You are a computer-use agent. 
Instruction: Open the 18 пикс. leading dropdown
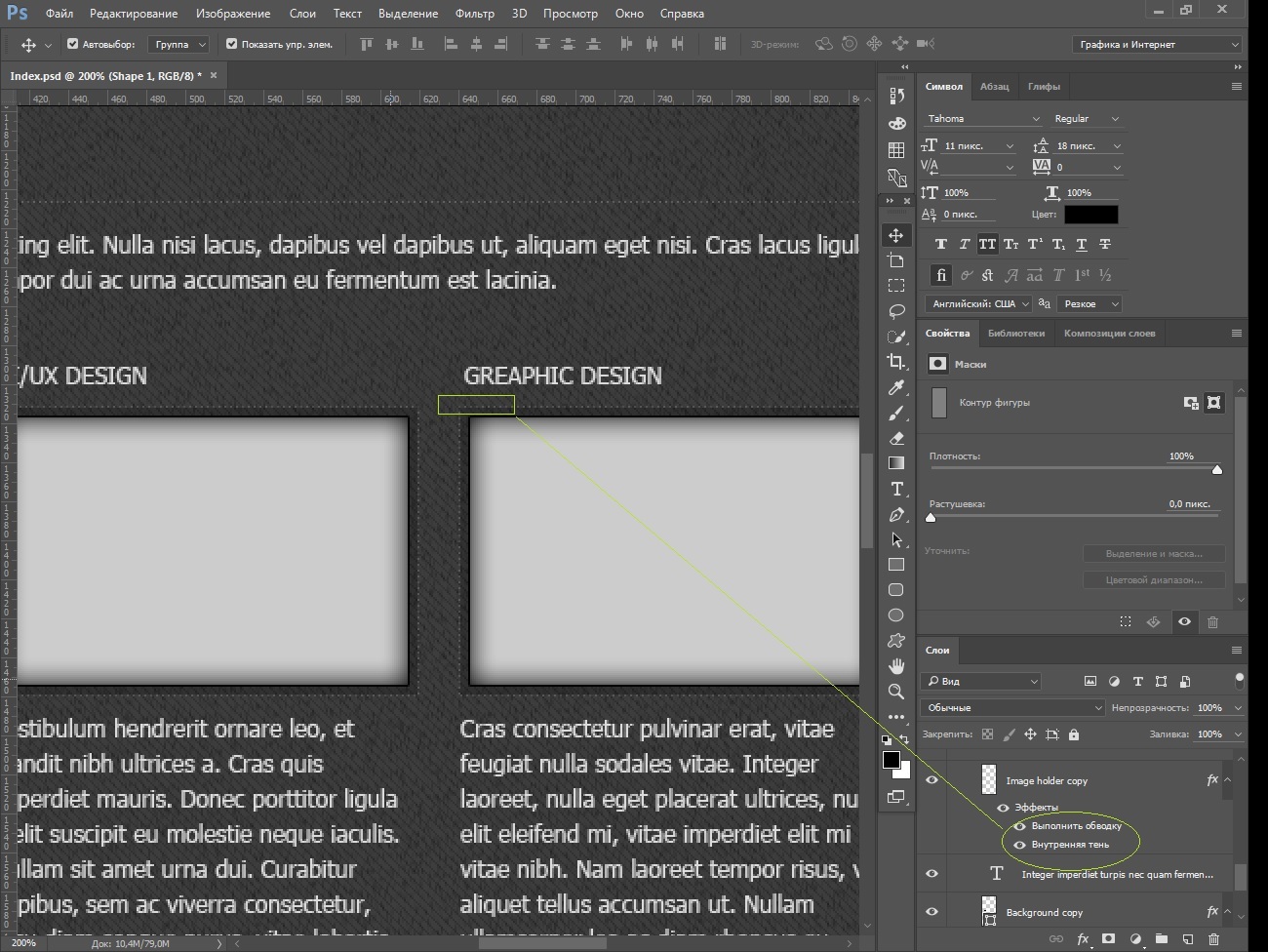[1089, 146]
